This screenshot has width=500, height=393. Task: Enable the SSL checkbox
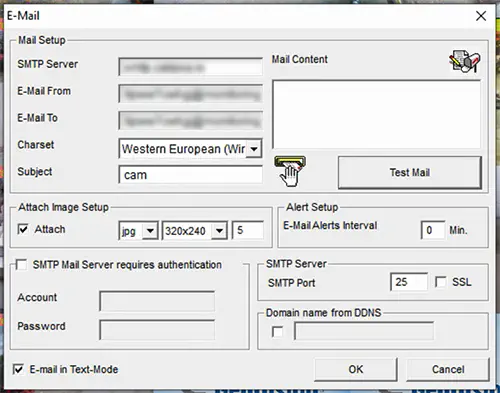click(x=441, y=282)
